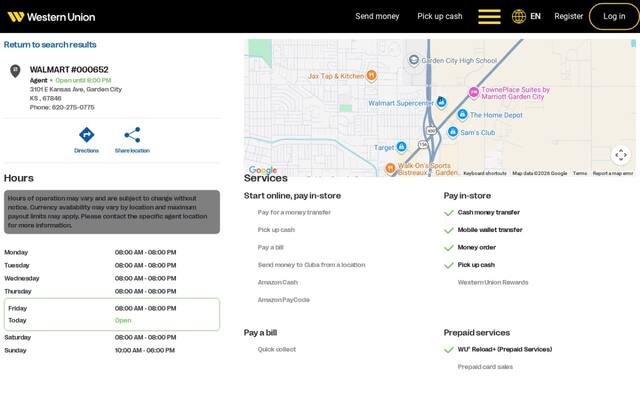
Task: Open Pick up cash in top navigation
Action: click(x=440, y=16)
